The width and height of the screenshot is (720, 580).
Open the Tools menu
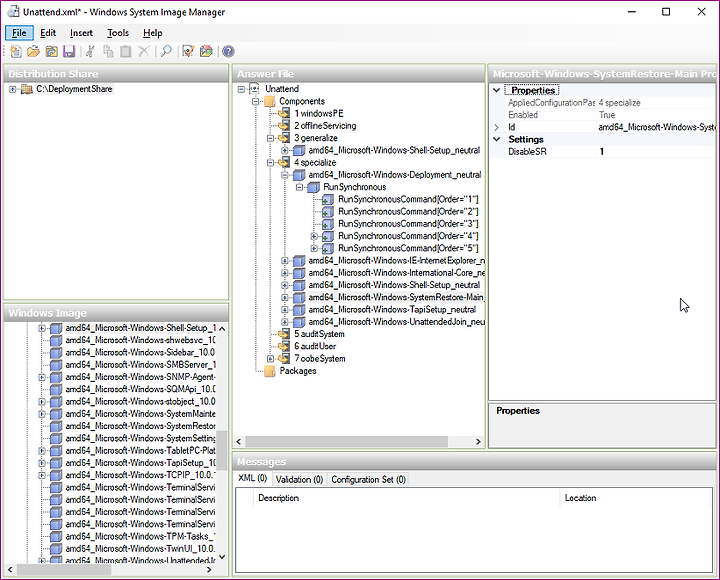click(118, 33)
